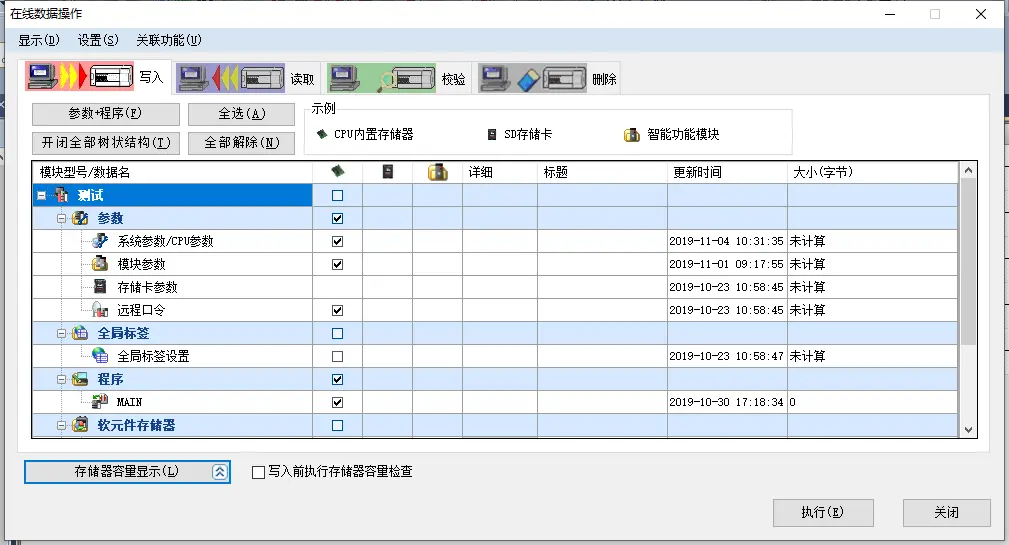Click the 模块型号/数据名 column header

coord(172,172)
